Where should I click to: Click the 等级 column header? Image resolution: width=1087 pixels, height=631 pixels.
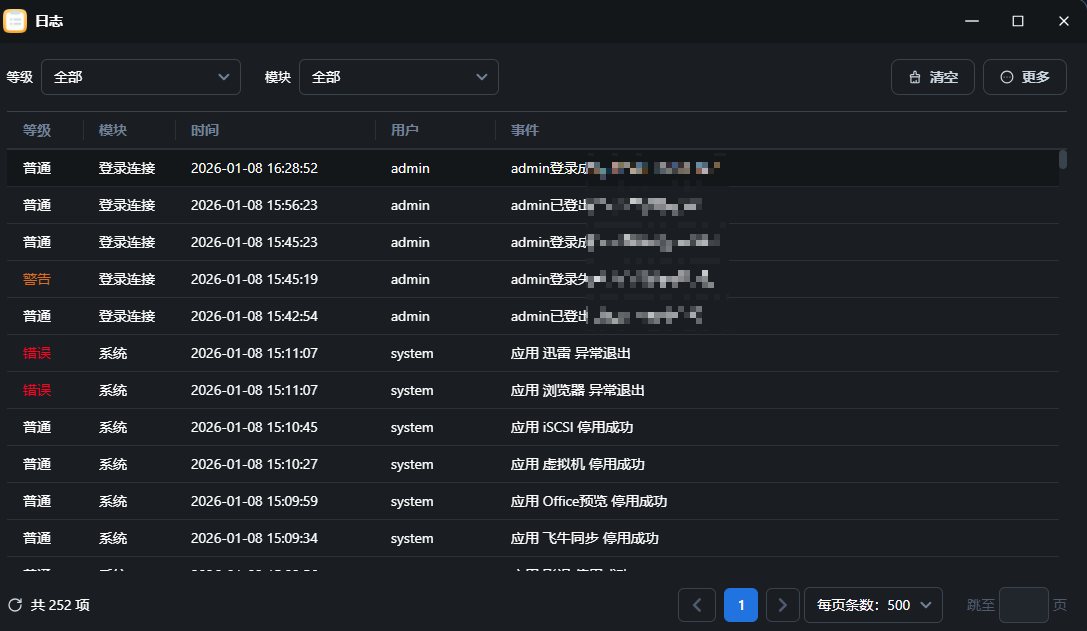pyautogui.click(x=37, y=130)
